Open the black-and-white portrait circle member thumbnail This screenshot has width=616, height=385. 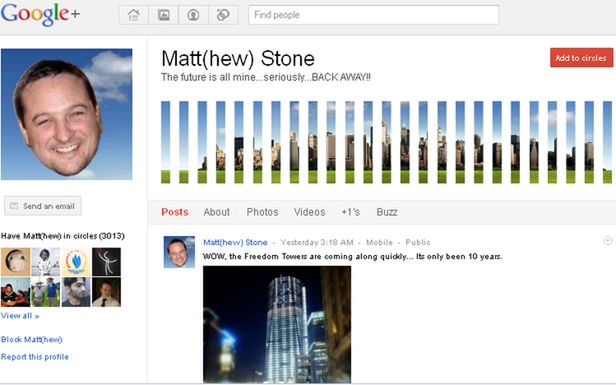coord(46,262)
